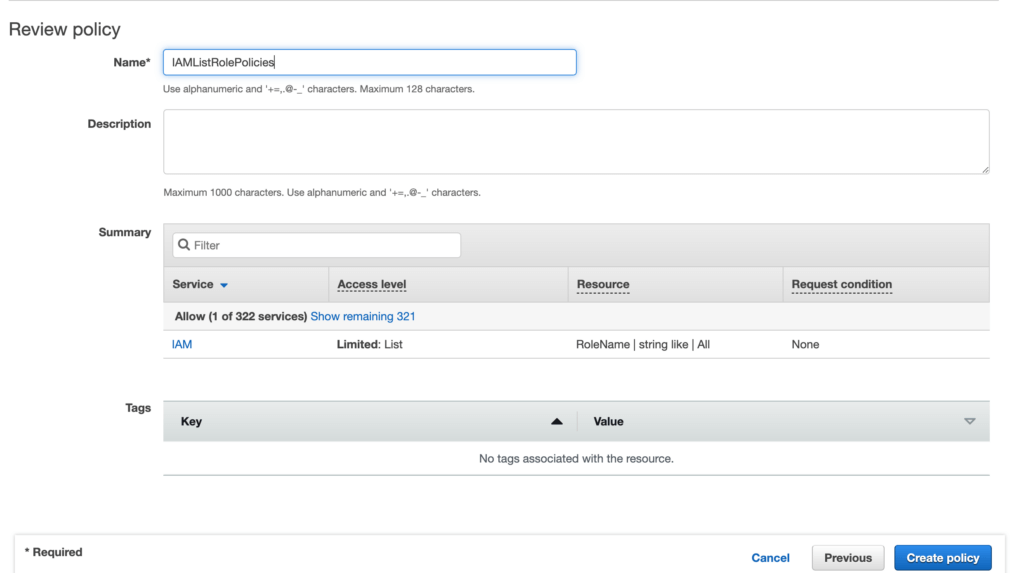Open the IAM service link
Screen dimensions: 1024x573
(x=182, y=344)
